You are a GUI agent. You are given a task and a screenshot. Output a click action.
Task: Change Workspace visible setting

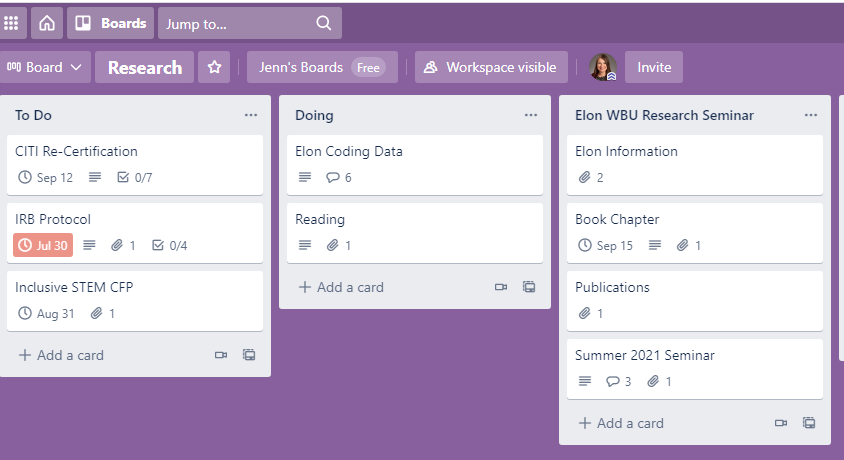(x=491, y=67)
